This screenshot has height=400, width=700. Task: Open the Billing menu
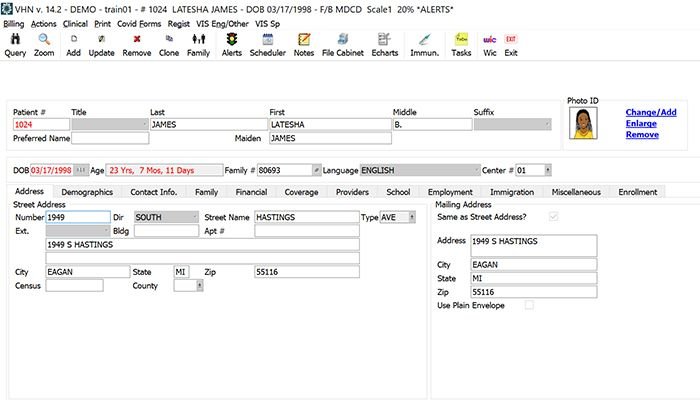[14, 22]
